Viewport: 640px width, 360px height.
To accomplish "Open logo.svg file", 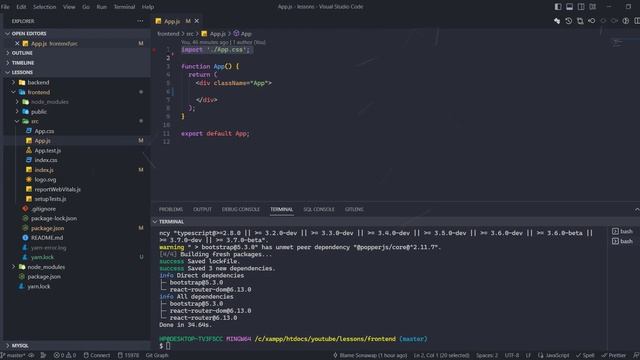I will [45, 180].
